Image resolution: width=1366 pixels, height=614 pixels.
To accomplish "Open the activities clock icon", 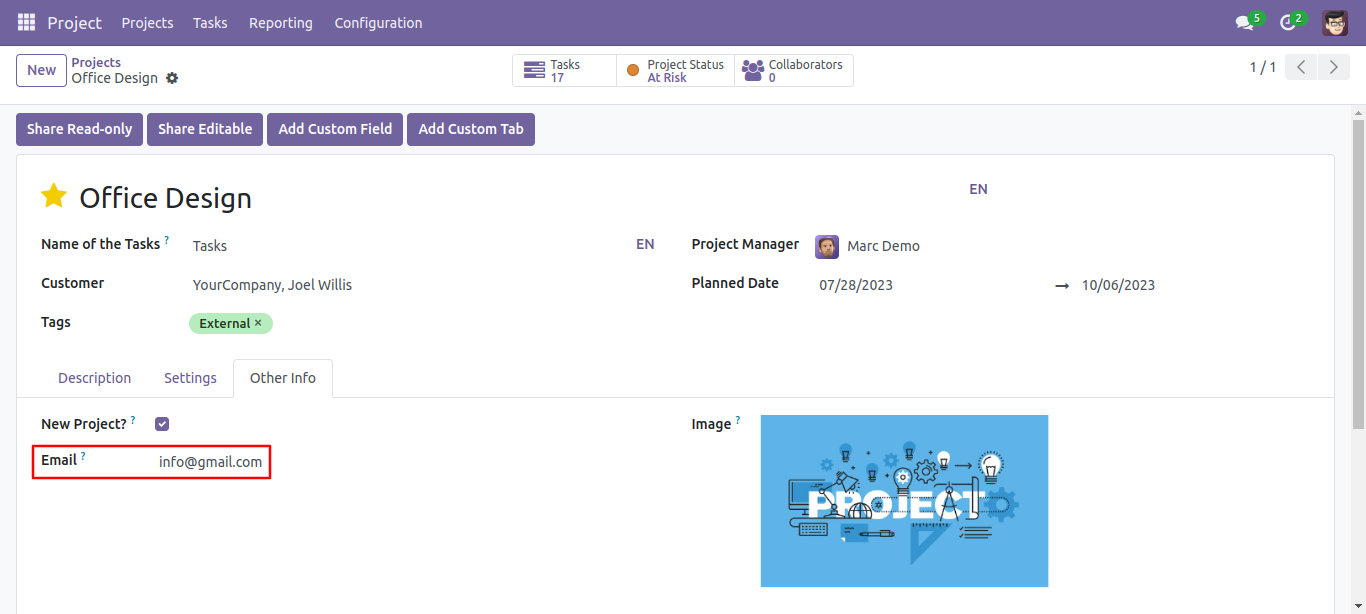I will coord(1288,22).
